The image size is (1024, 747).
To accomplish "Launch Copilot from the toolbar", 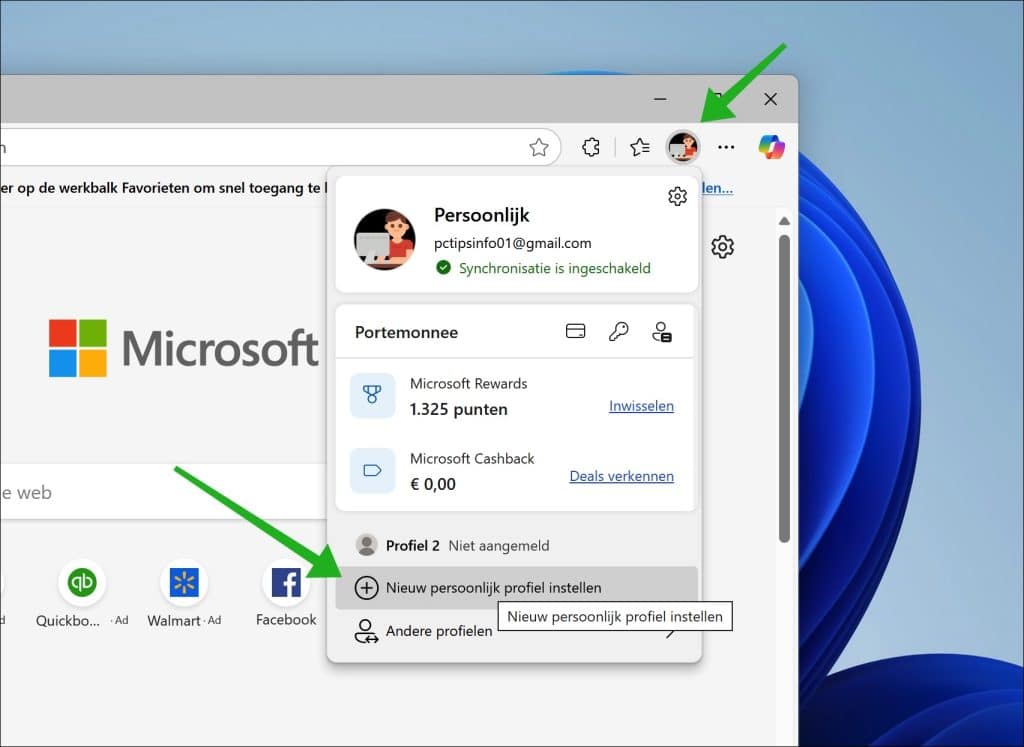I will point(771,147).
